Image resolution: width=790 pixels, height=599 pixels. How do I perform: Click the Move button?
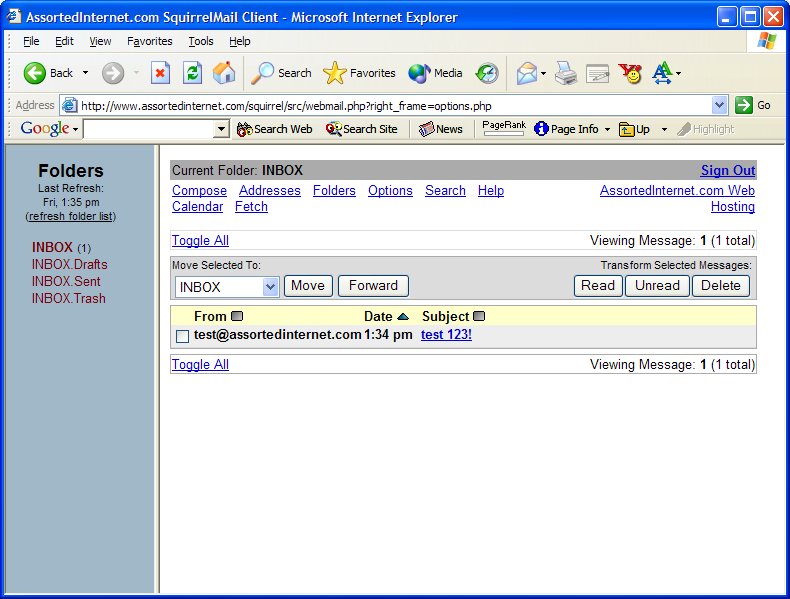(x=308, y=286)
